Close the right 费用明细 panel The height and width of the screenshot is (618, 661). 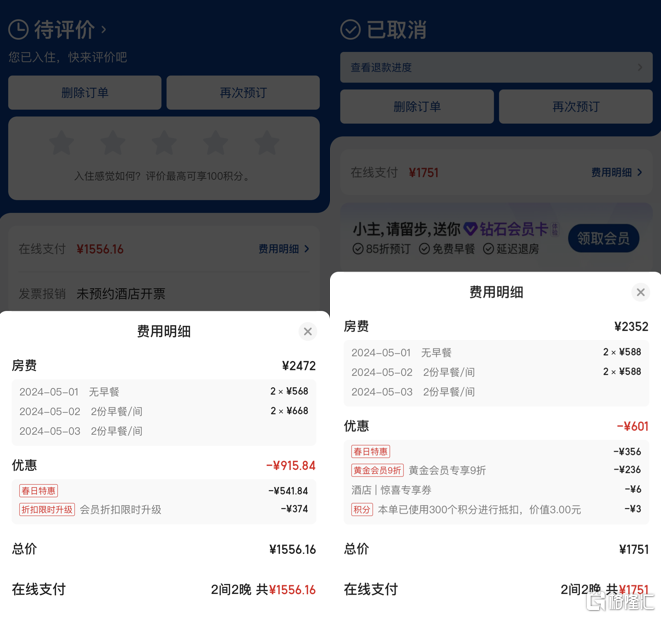click(640, 292)
